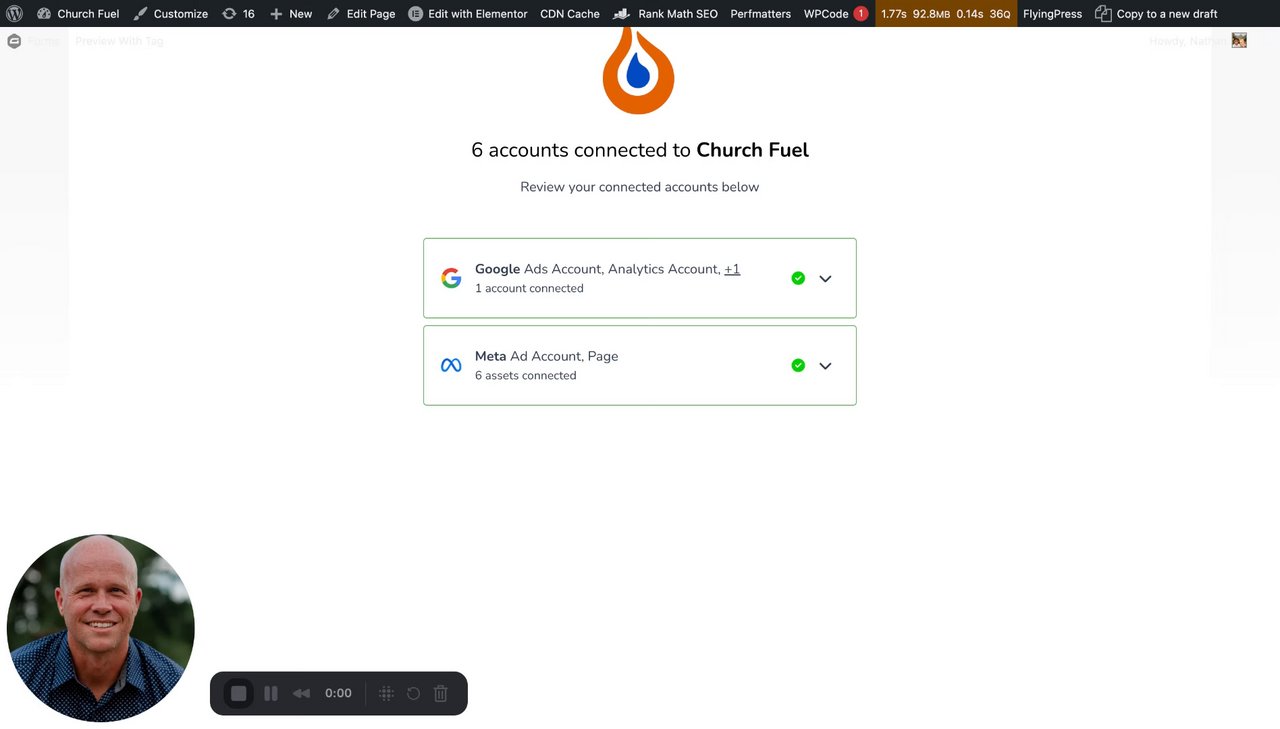Click the user avatar thumbnail
The width and height of the screenshot is (1280, 729).
tap(1239, 40)
